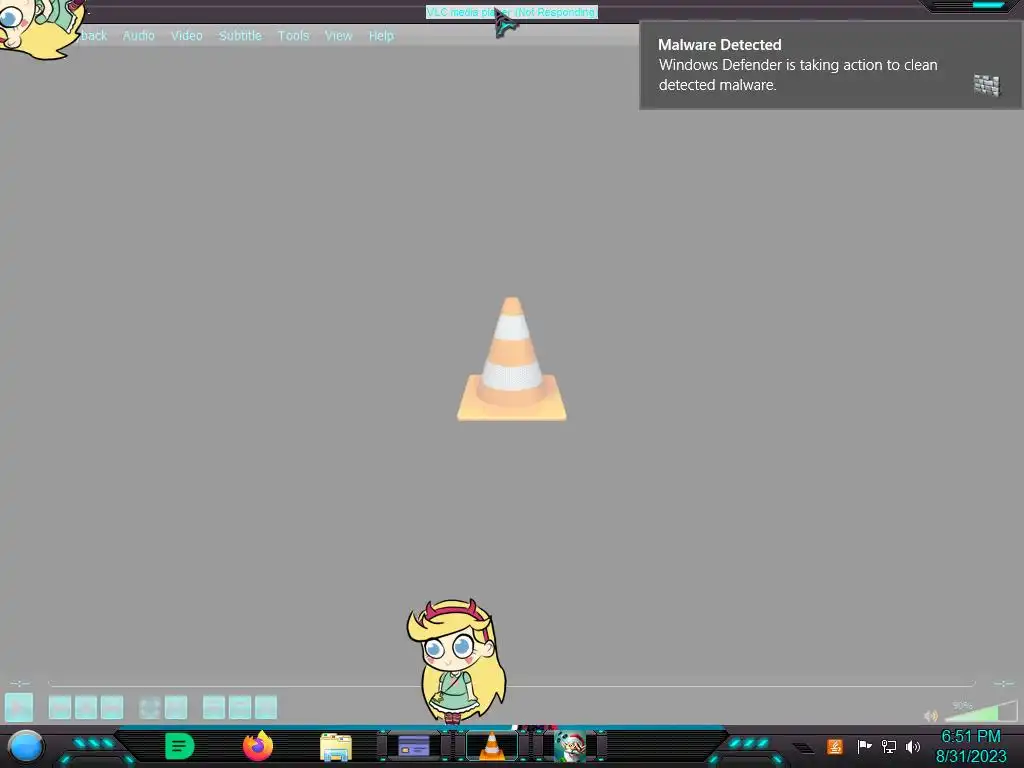Click the Star mascot standing on the taskbar

point(456,661)
